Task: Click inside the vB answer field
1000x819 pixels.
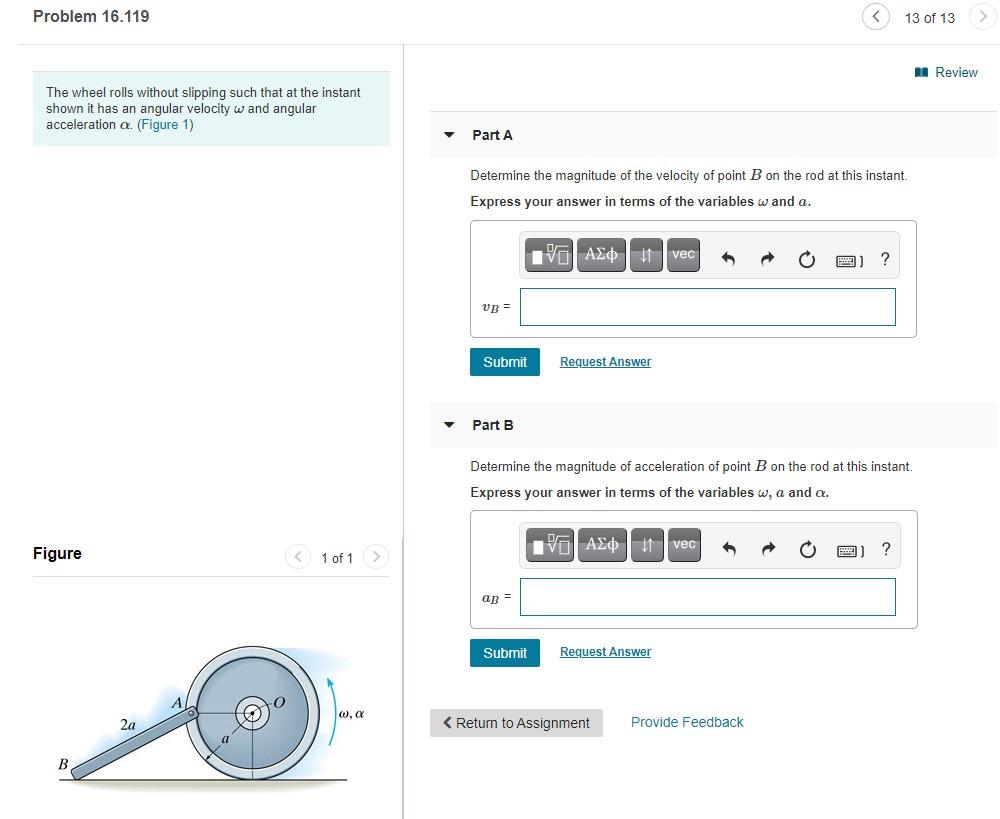Action: (x=707, y=307)
